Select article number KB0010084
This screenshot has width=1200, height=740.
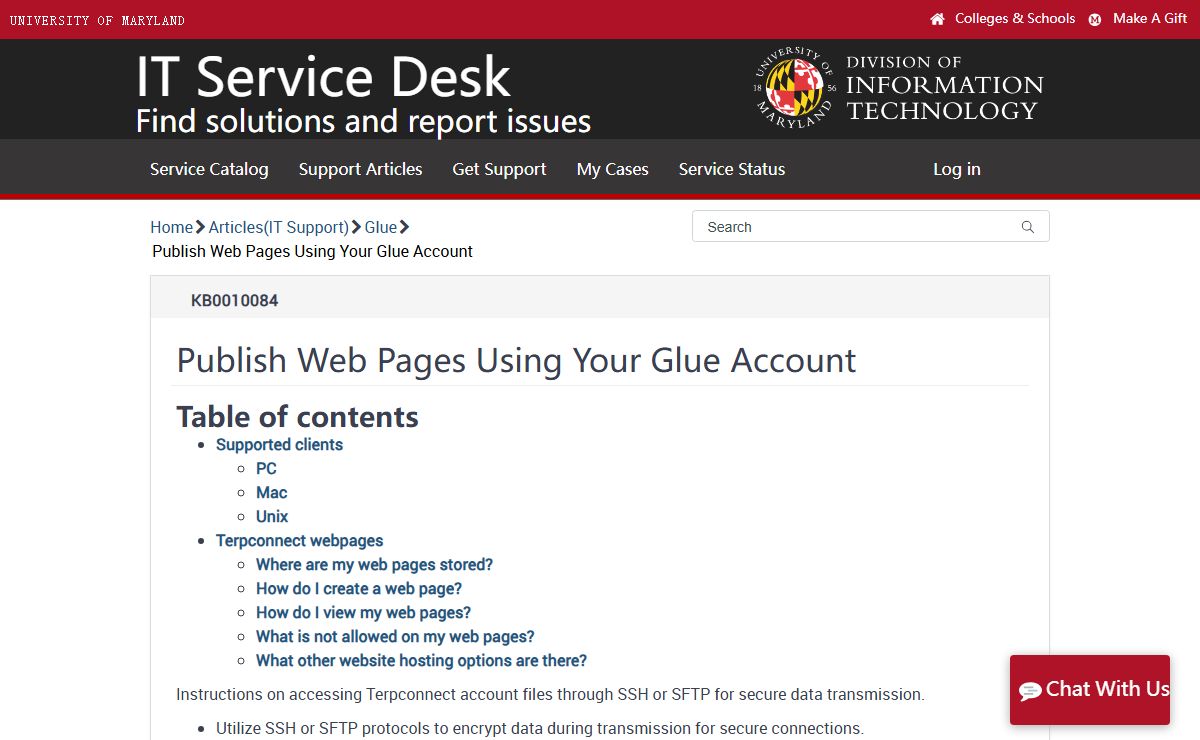tap(234, 300)
